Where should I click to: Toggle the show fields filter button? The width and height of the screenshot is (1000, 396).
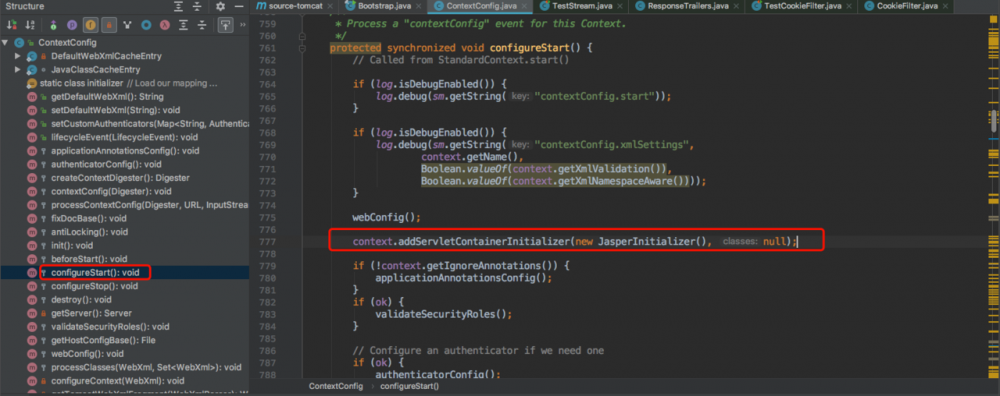90,26
